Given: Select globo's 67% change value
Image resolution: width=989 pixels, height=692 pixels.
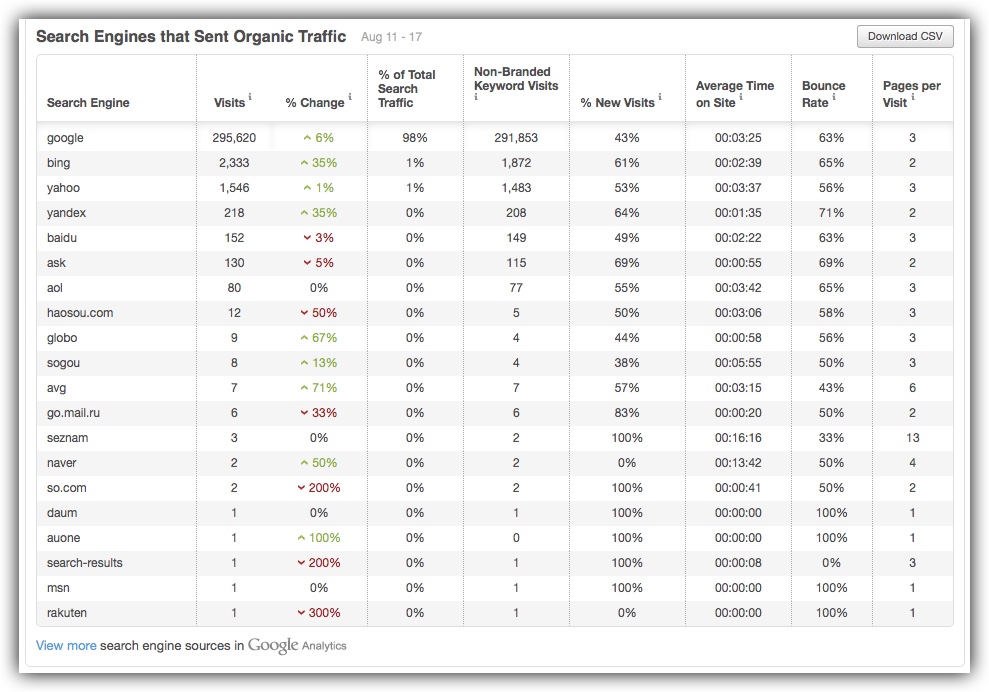Looking at the screenshot, I should click(319, 338).
